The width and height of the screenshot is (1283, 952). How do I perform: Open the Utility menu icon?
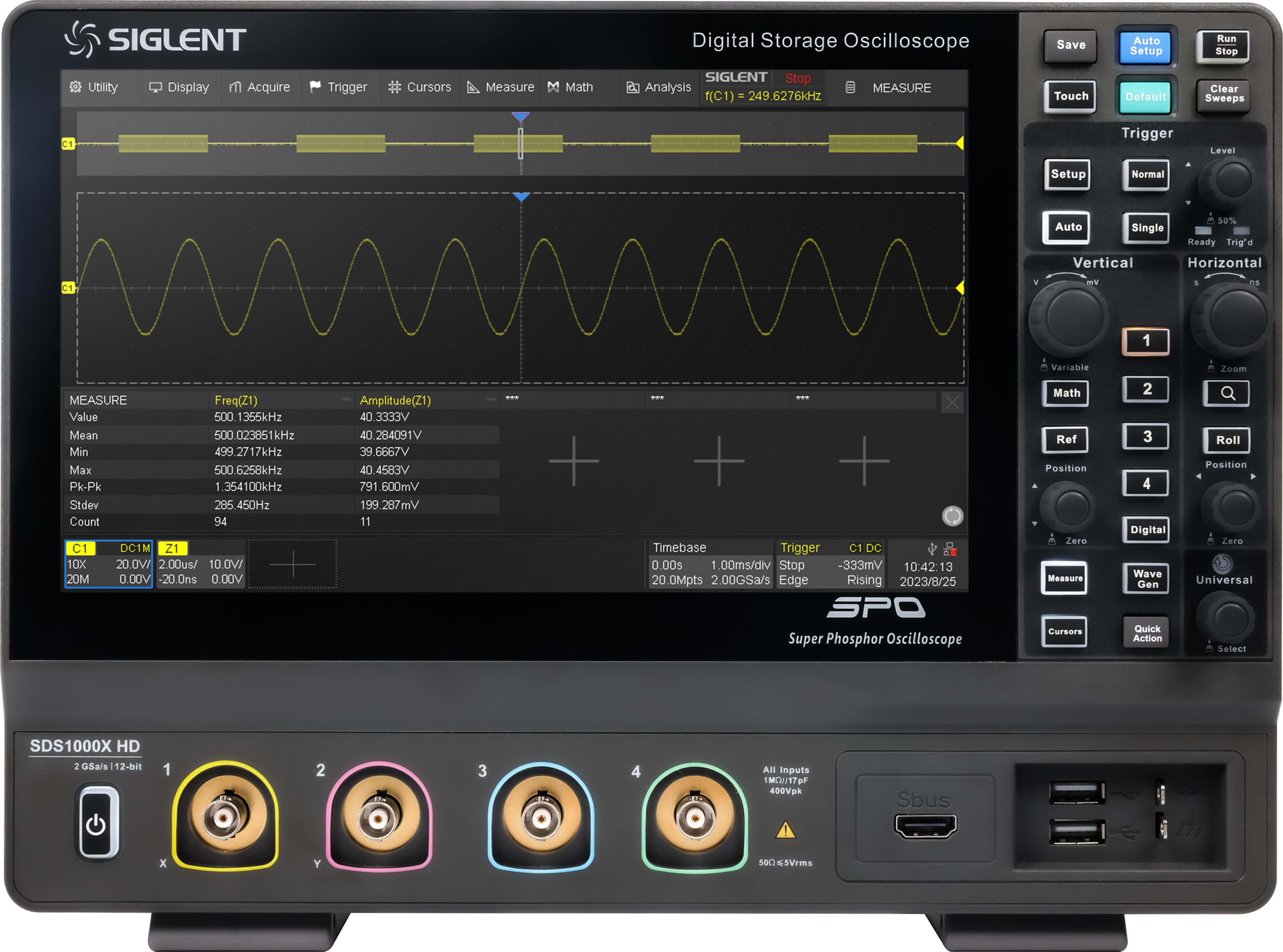click(x=75, y=87)
